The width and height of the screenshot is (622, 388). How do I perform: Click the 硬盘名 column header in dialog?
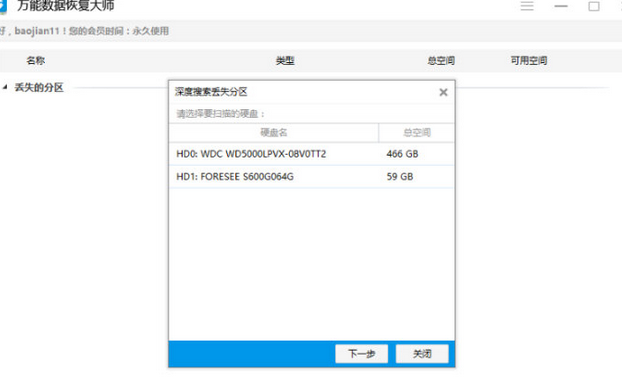pyautogui.click(x=274, y=133)
